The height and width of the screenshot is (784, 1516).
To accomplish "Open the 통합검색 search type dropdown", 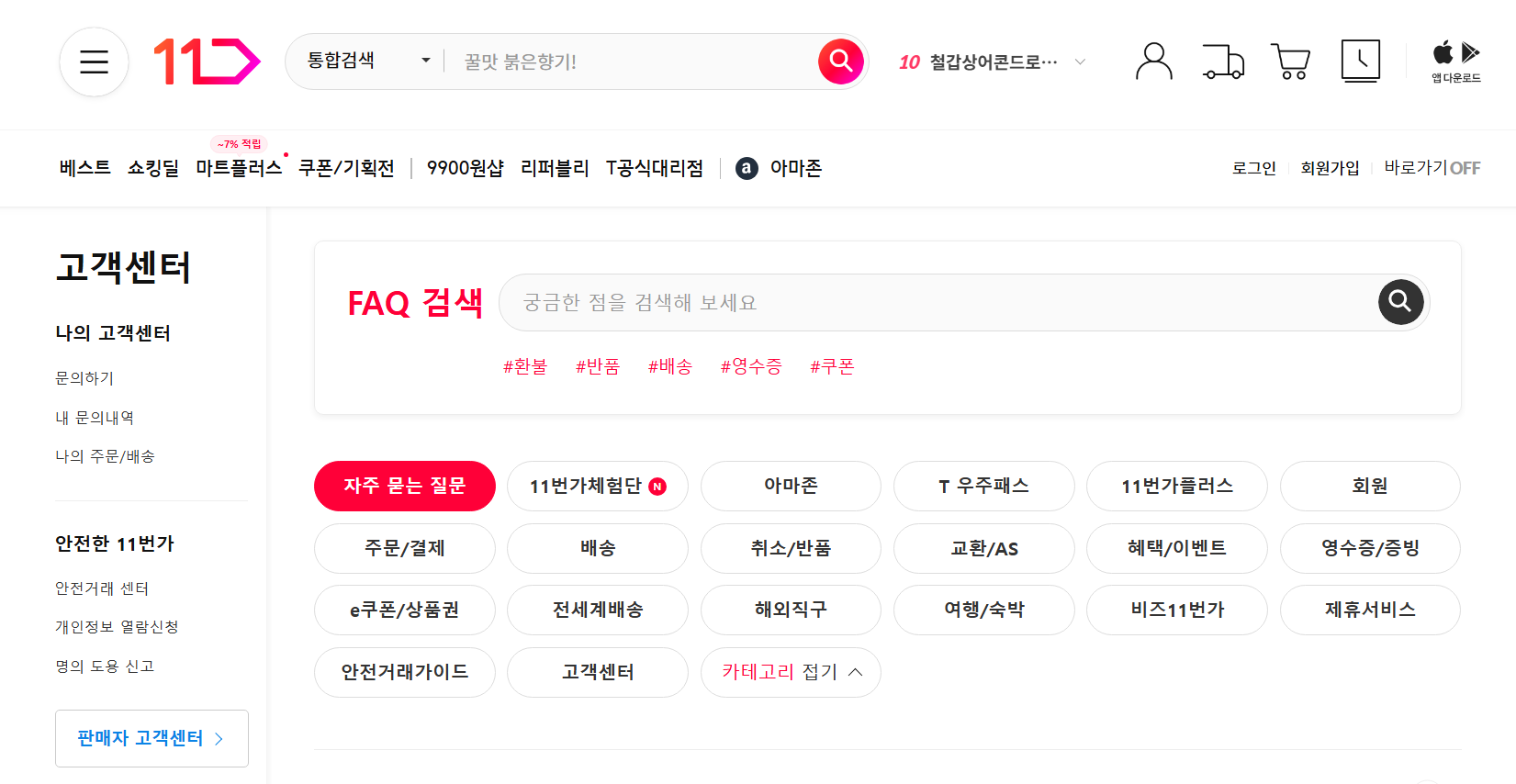I will tap(368, 62).
